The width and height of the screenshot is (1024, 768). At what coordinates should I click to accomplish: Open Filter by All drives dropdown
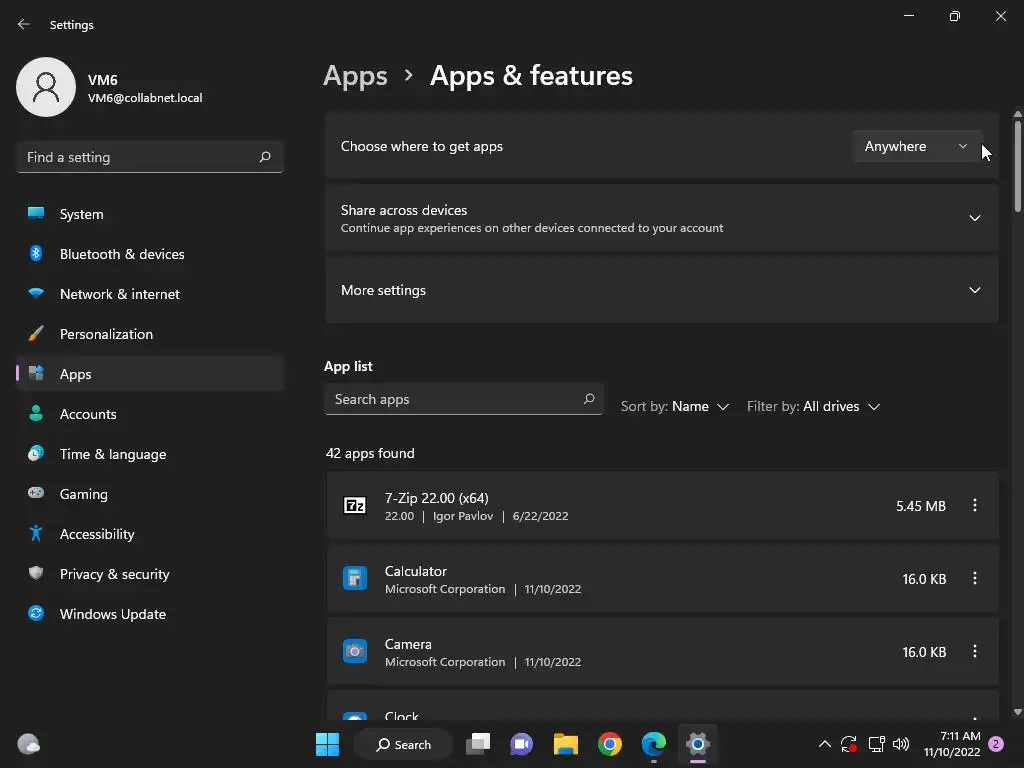pyautogui.click(x=813, y=406)
